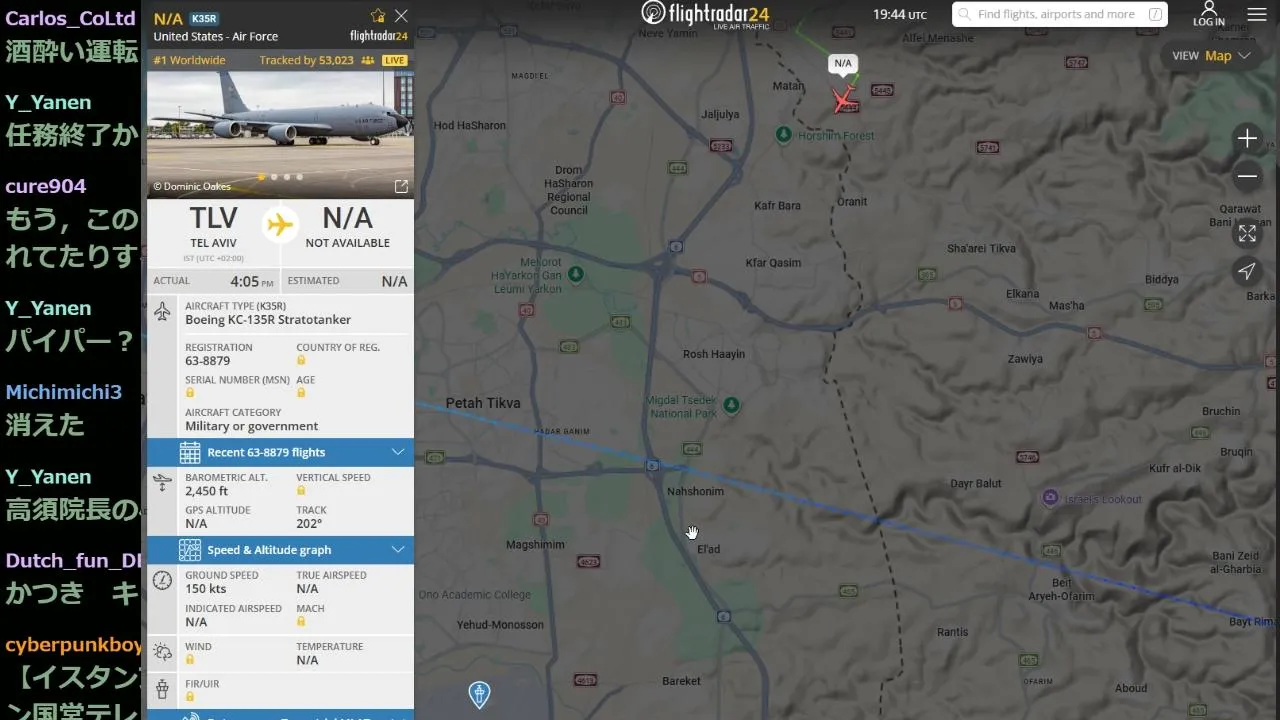Click the LIVE badge in flight panel

(x=395, y=61)
